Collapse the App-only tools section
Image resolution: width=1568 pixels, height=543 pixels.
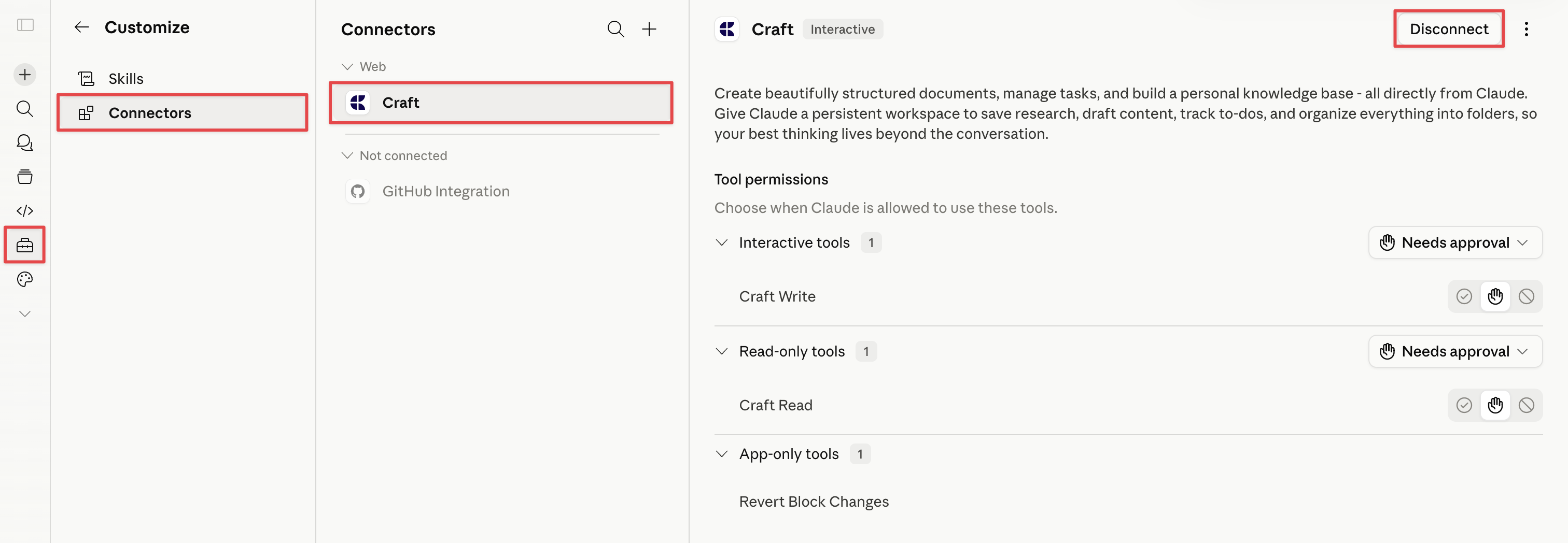click(722, 454)
